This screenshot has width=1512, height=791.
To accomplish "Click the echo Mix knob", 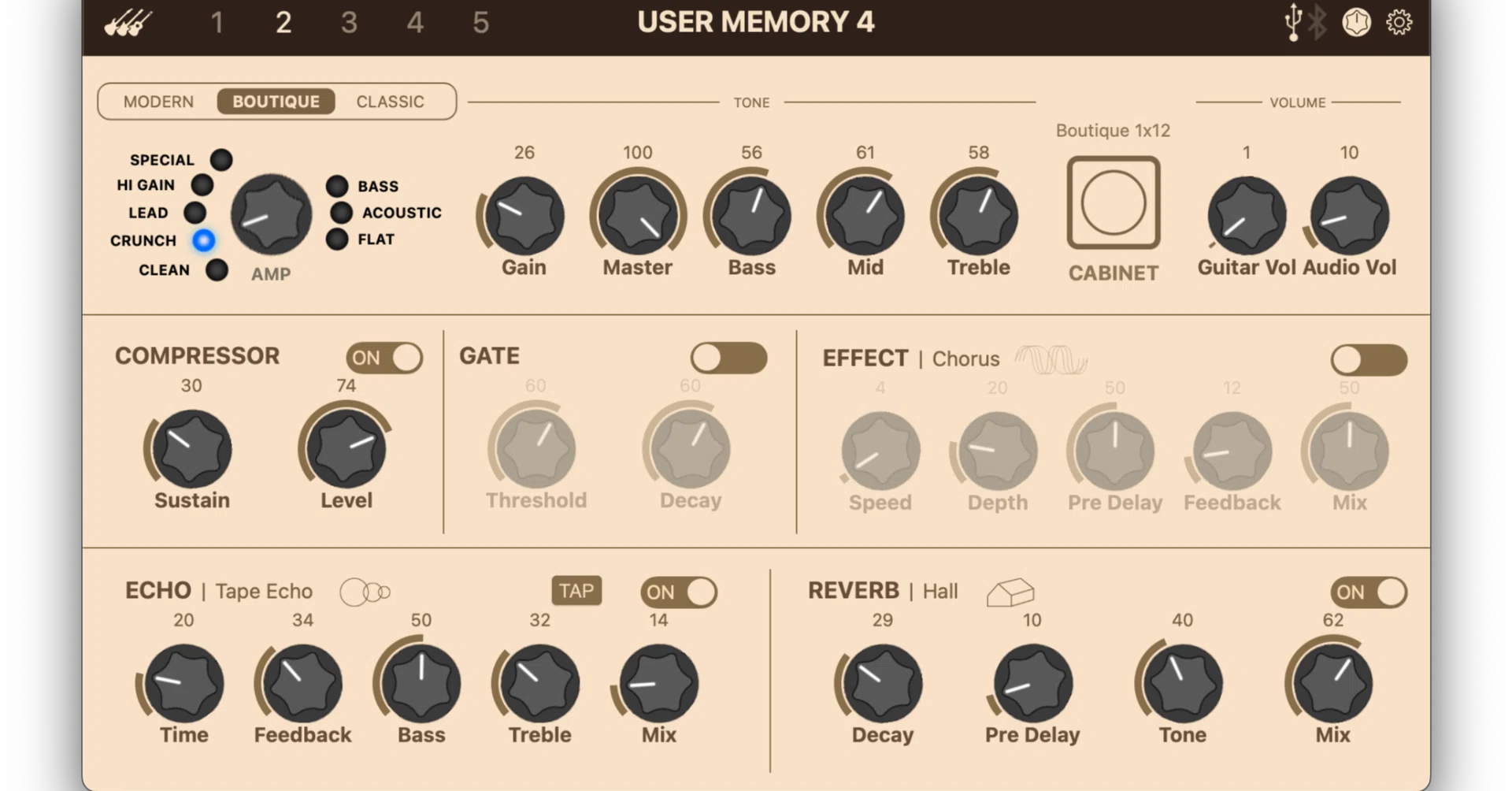I will 658,683.
